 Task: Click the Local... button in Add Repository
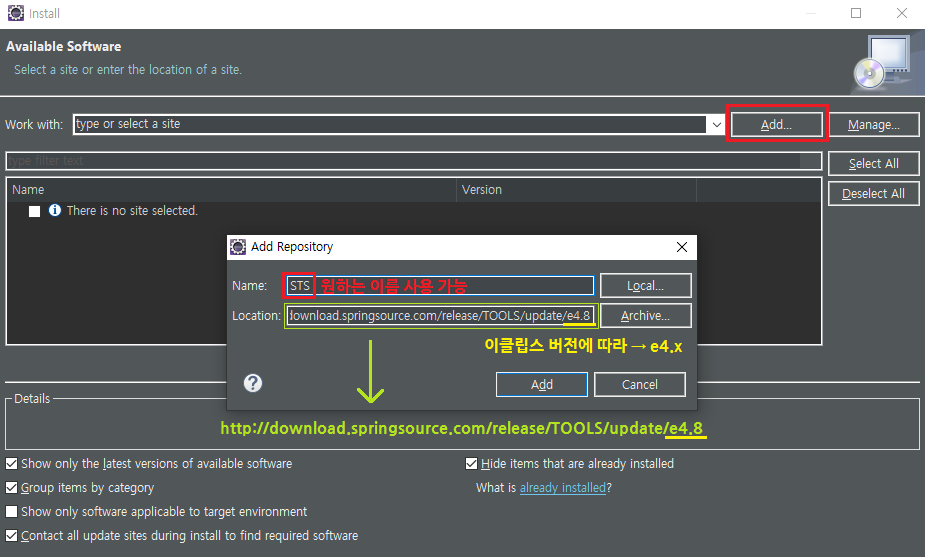click(x=645, y=286)
